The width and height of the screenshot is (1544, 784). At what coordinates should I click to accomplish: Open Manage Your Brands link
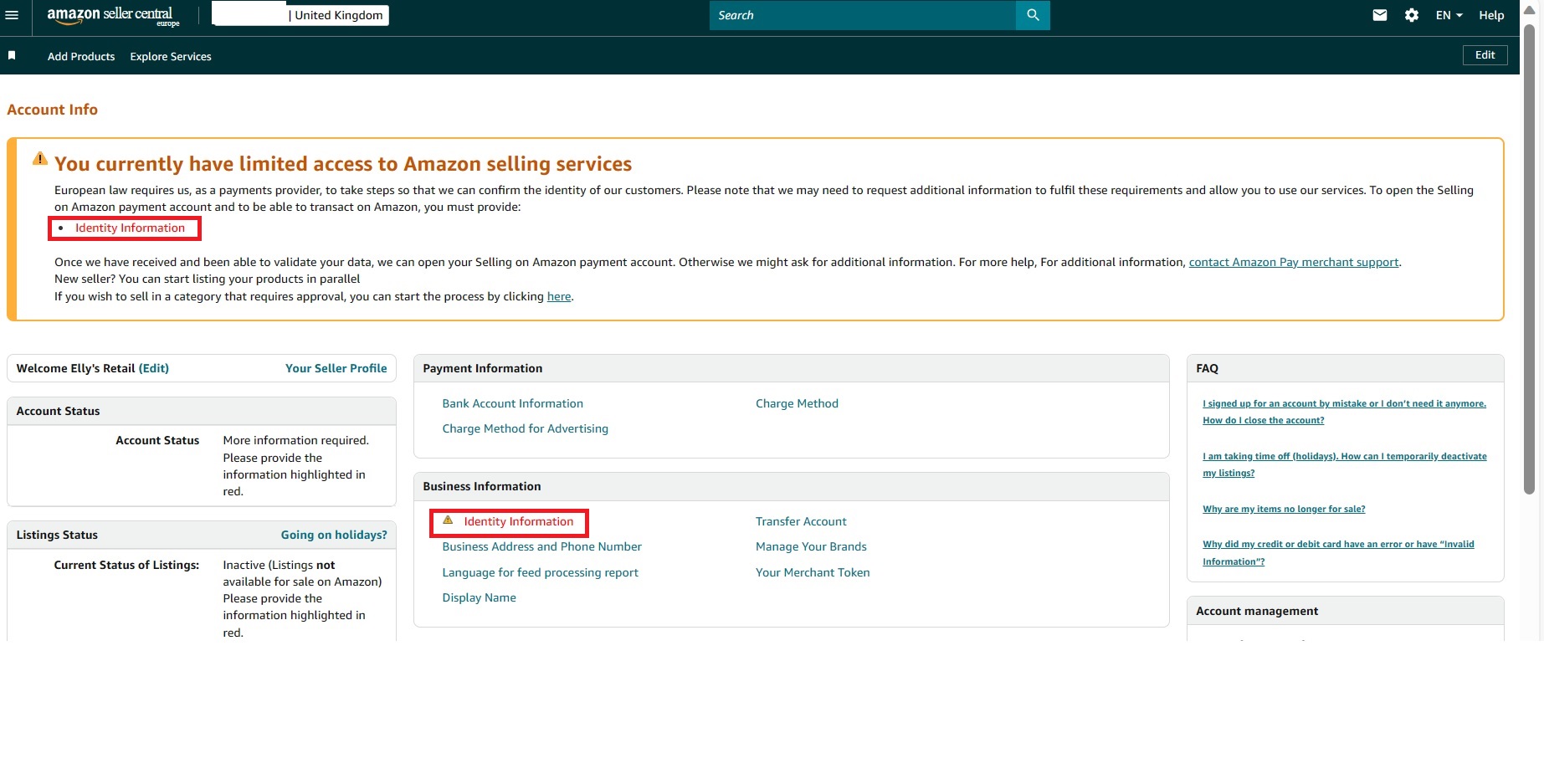(x=811, y=546)
